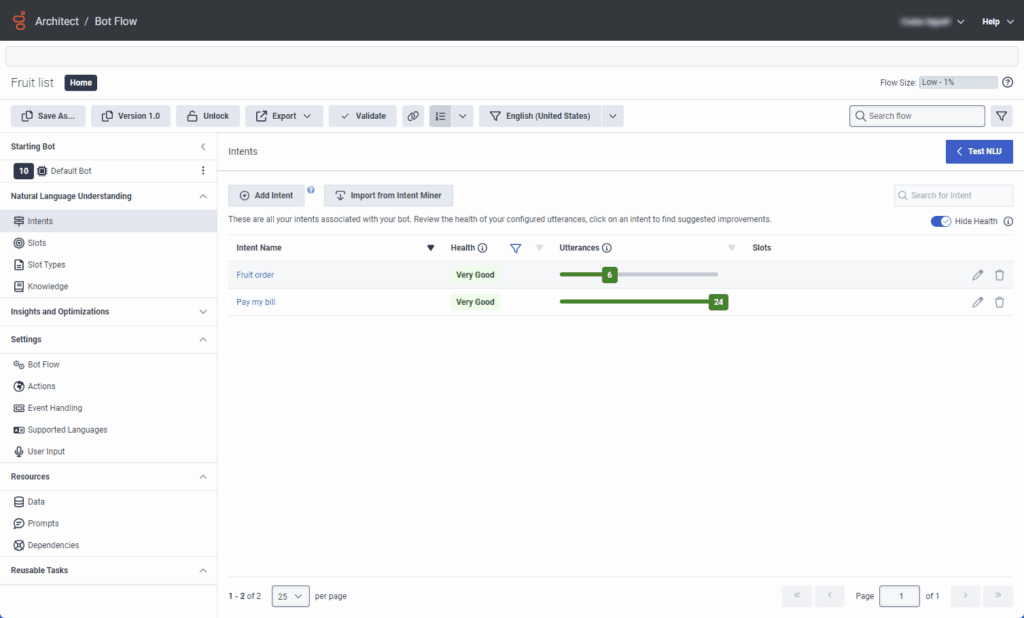Open Slots in the sidebar
This screenshot has height=618, width=1024.
(36, 243)
